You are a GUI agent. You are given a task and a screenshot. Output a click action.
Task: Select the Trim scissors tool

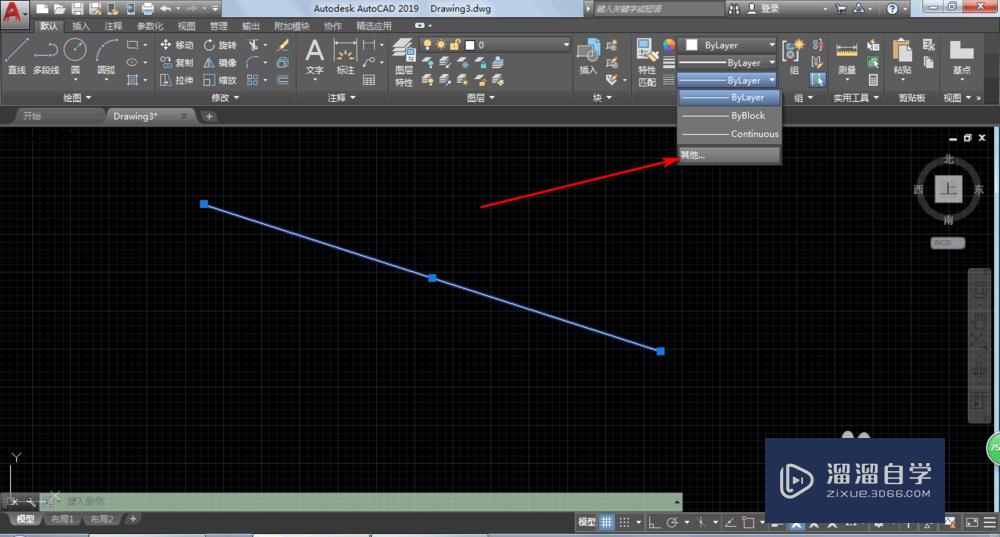point(254,45)
